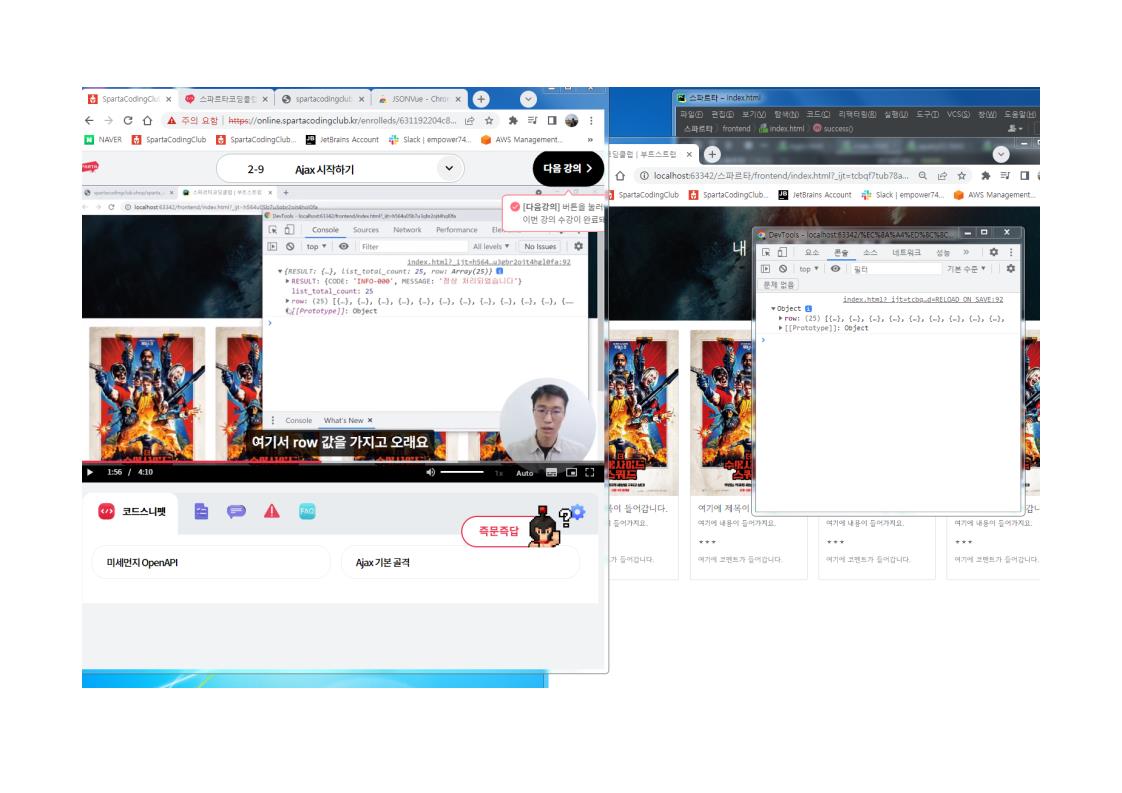This screenshot has width=1122, height=793.
Task: Open the blue settings gear near 즉문즉답
Action: click(578, 511)
